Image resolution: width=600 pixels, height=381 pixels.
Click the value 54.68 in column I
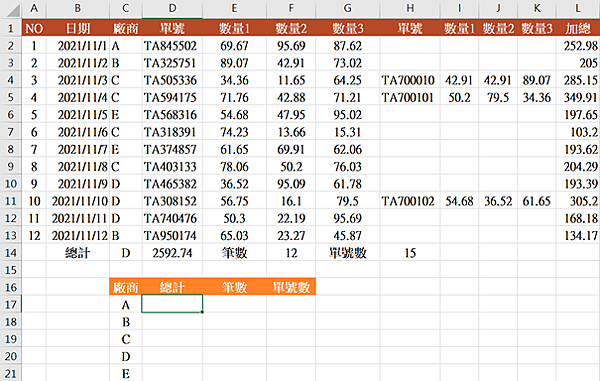(459, 201)
